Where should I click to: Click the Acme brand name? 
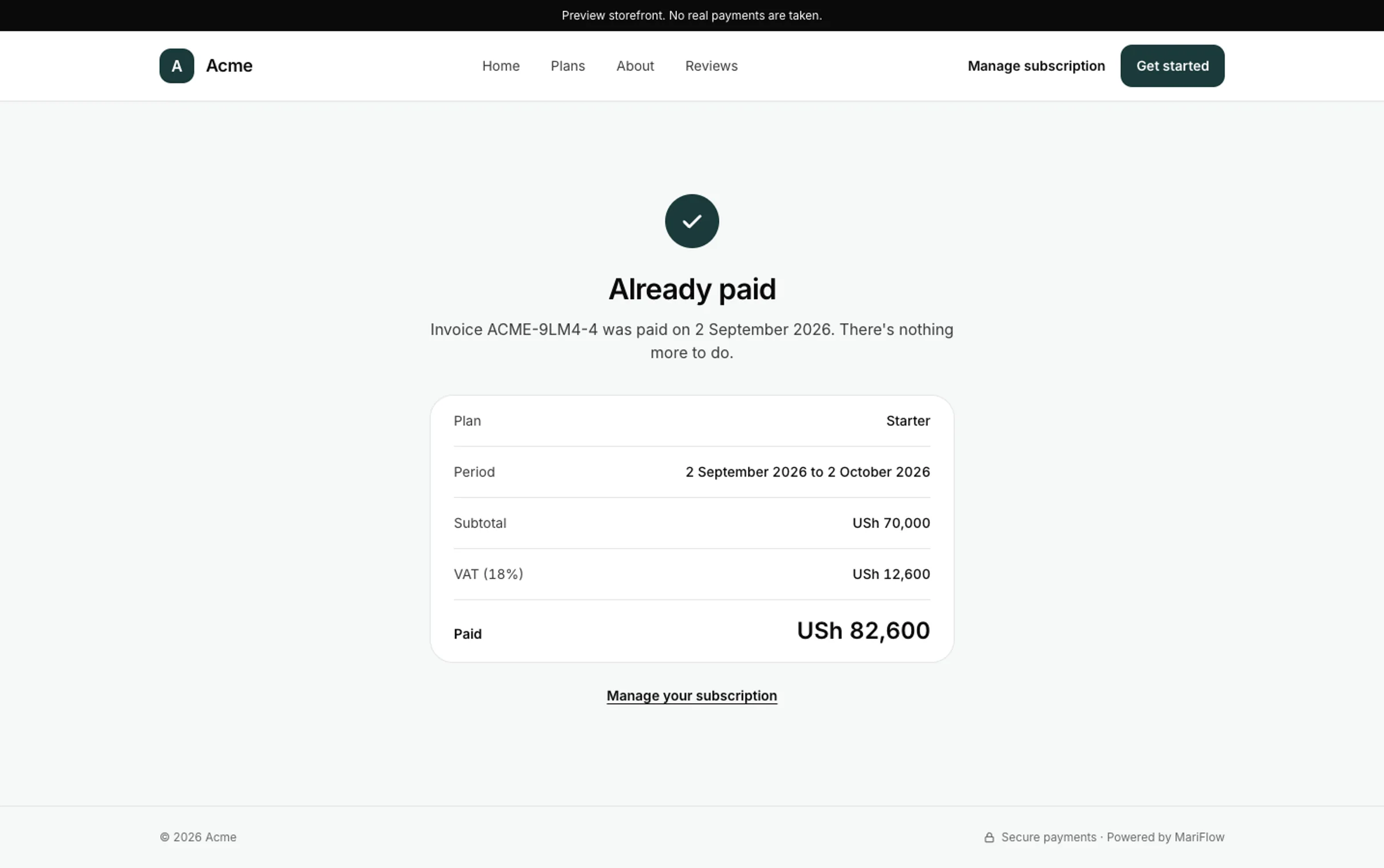click(229, 66)
